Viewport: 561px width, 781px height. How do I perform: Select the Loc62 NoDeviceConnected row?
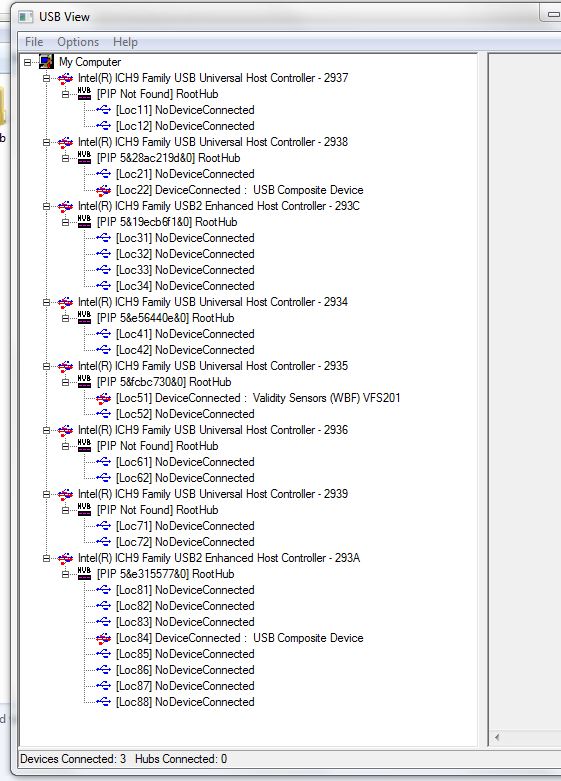click(185, 478)
